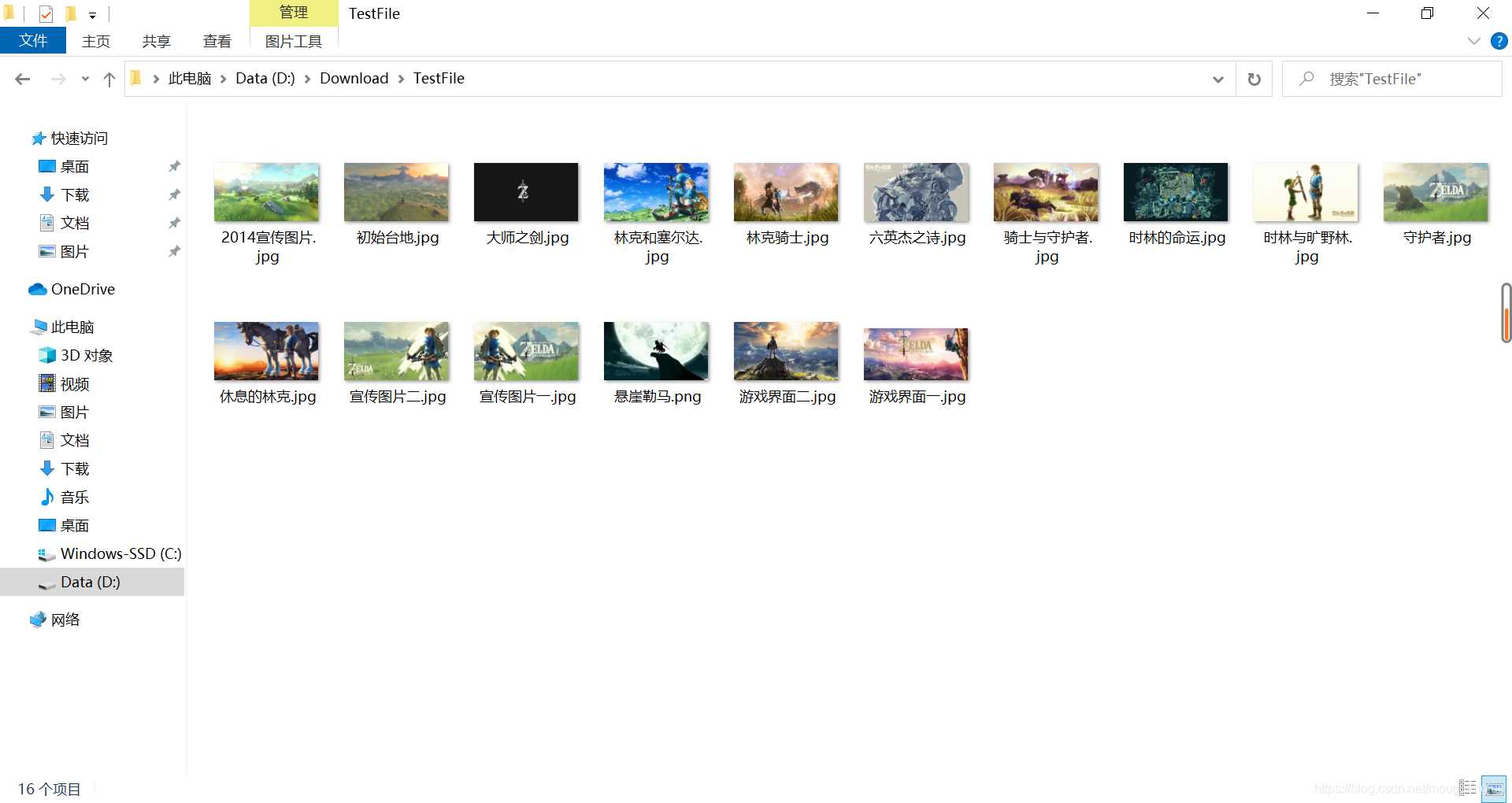The width and height of the screenshot is (1512, 803).
Task: Open the 文件 menu tab
Action: pos(33,41)
